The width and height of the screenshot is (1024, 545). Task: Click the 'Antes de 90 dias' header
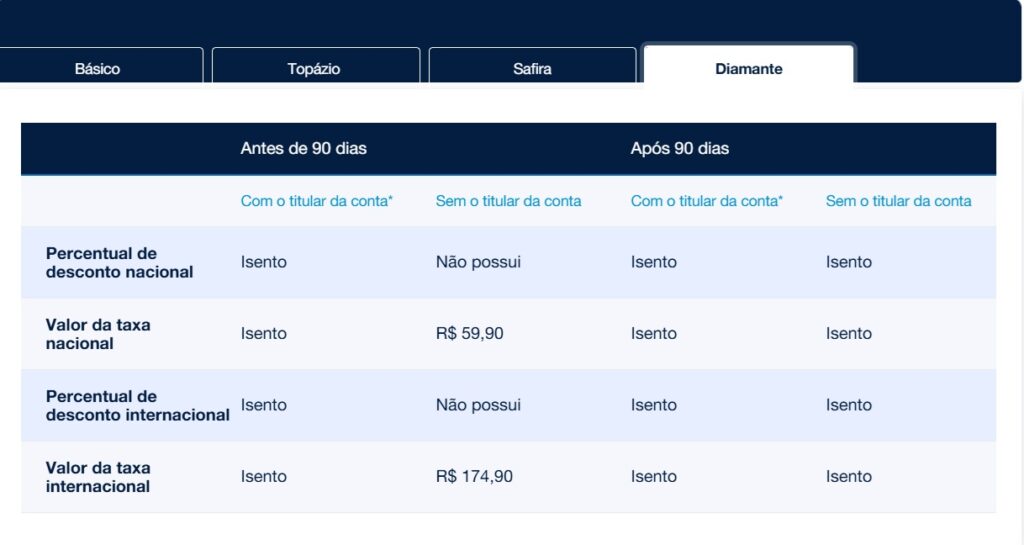click(x=304, y=148)
